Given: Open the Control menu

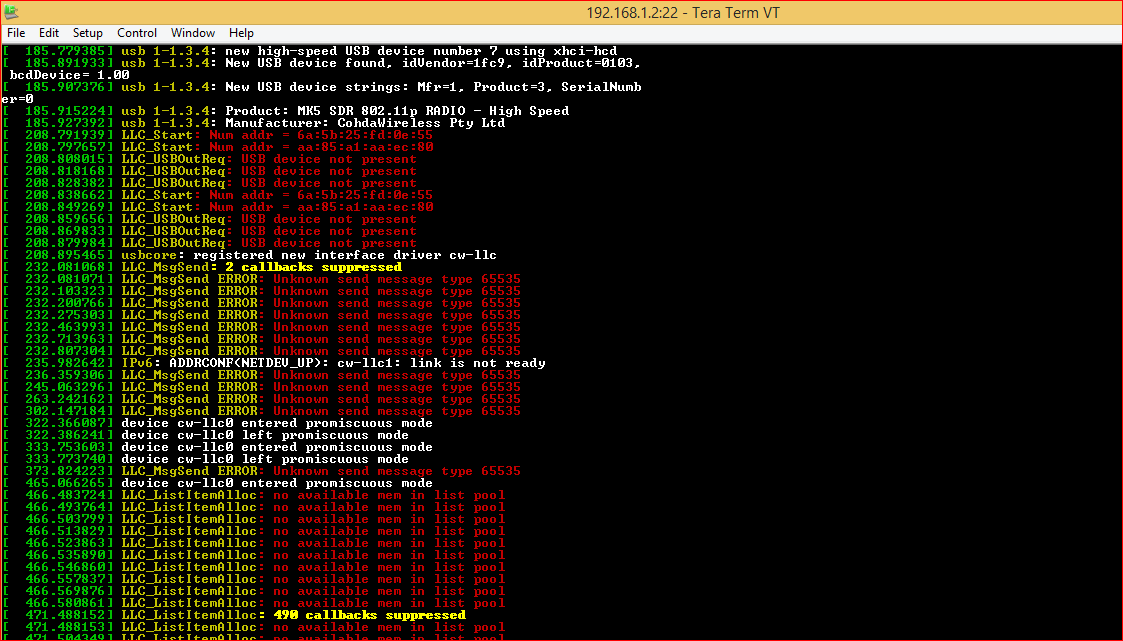Looking at the screenshot, I should (x=137, y=33).
